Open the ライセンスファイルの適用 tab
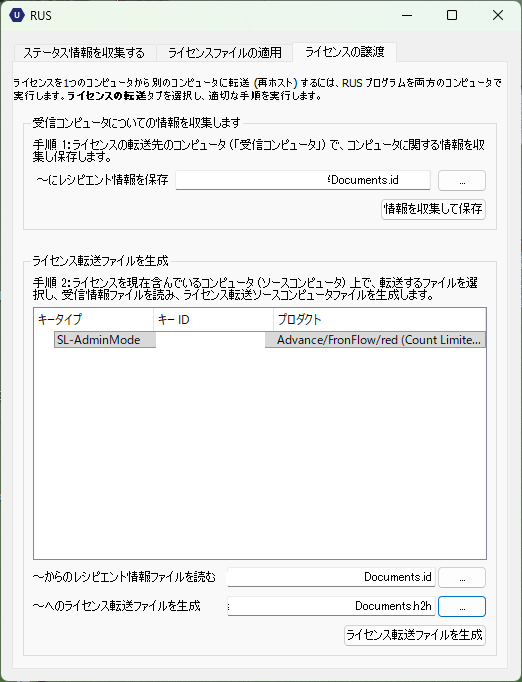 pyautogui.click(x=224, y=53)
